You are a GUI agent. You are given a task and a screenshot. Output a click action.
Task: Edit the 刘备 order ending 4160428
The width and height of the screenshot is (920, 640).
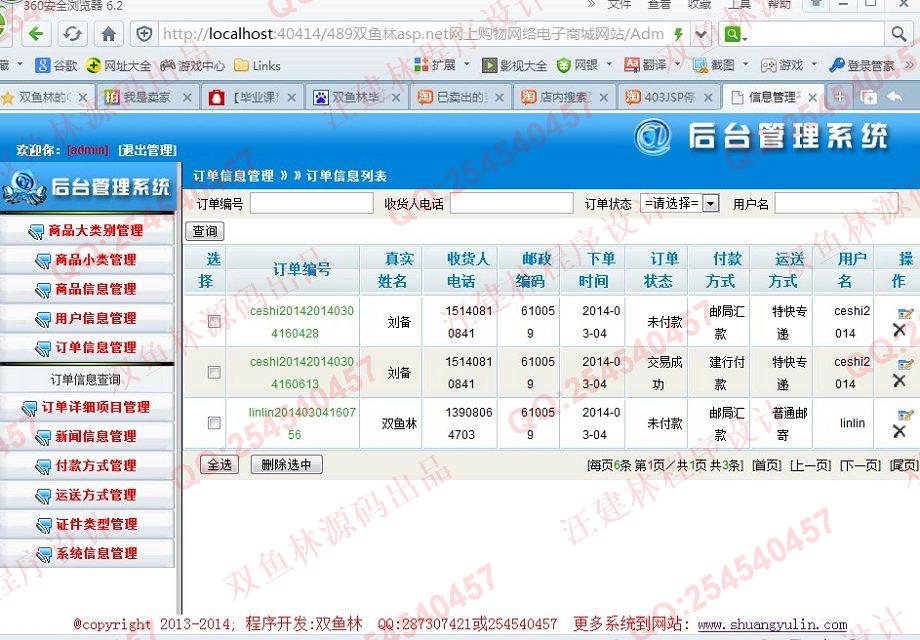coord(905,313)
